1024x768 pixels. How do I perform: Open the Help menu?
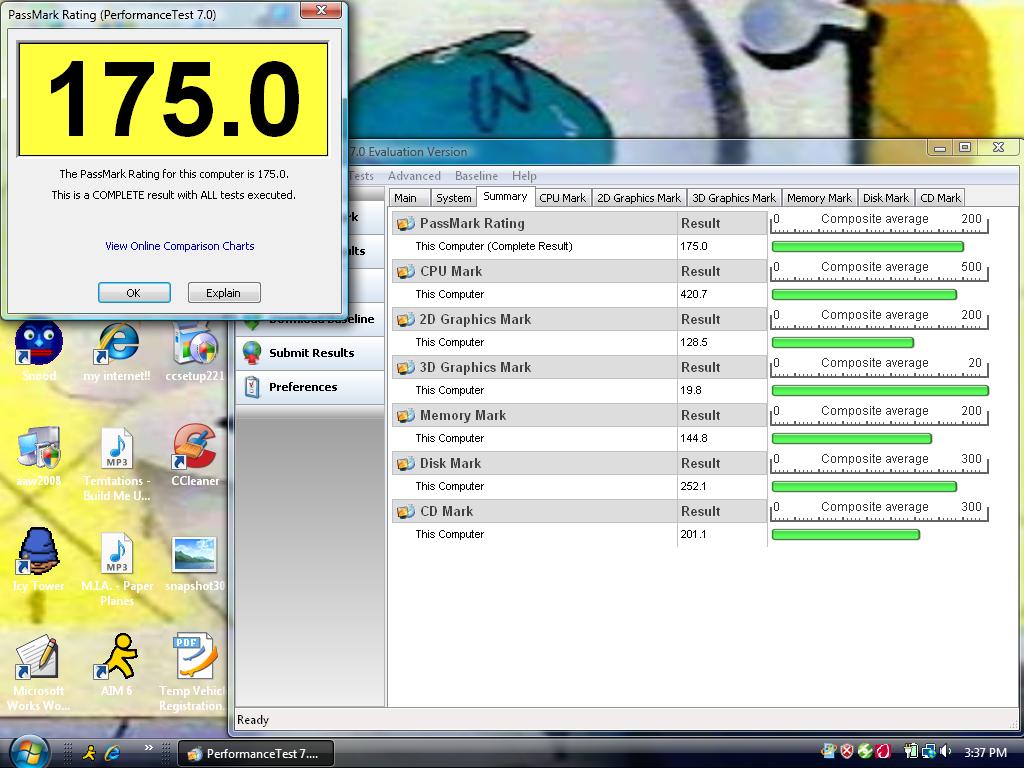point(524,176)
